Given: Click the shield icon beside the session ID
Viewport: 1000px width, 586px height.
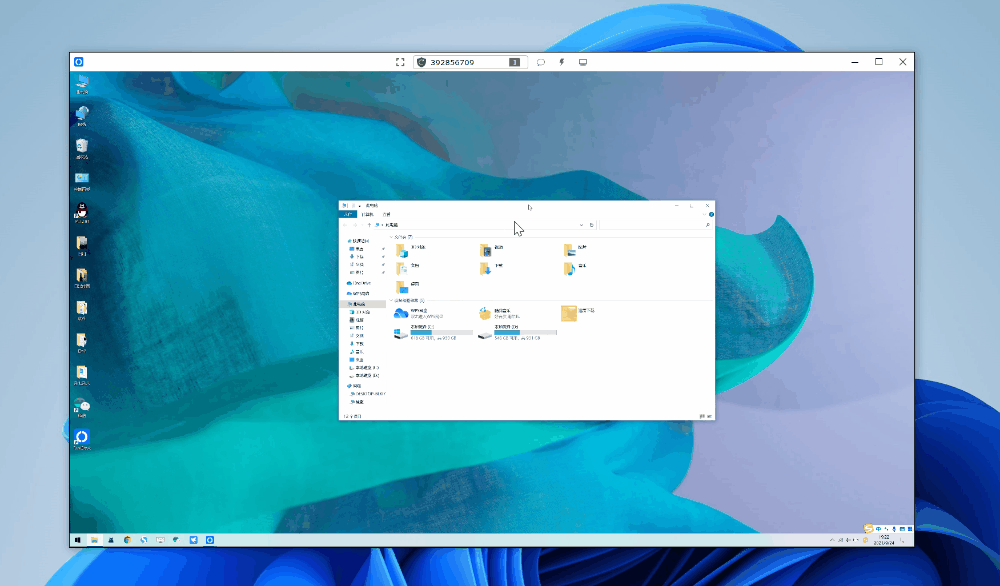Looking at the screenshot, I should (x=423, y=61).
